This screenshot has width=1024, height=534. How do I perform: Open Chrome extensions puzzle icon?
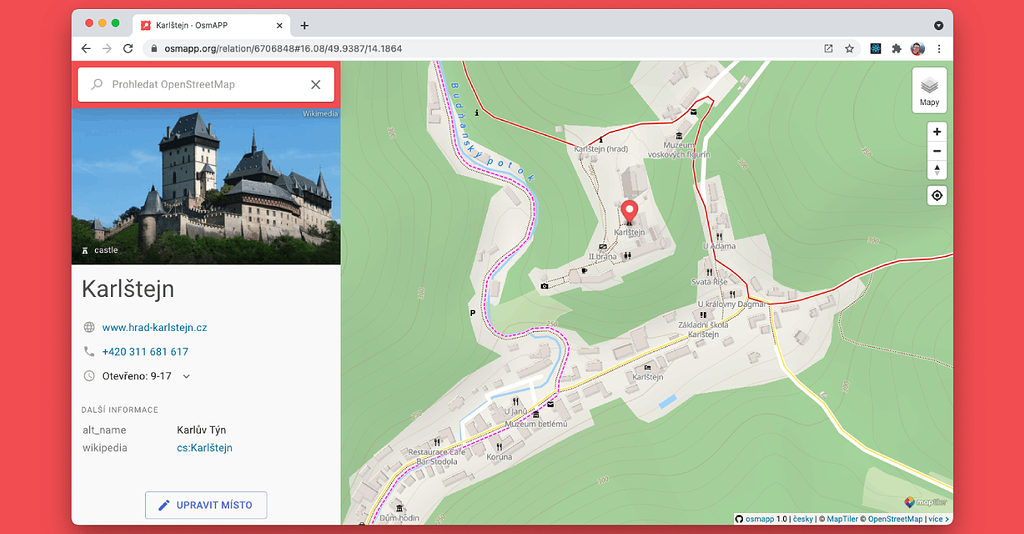pos(896,48)
